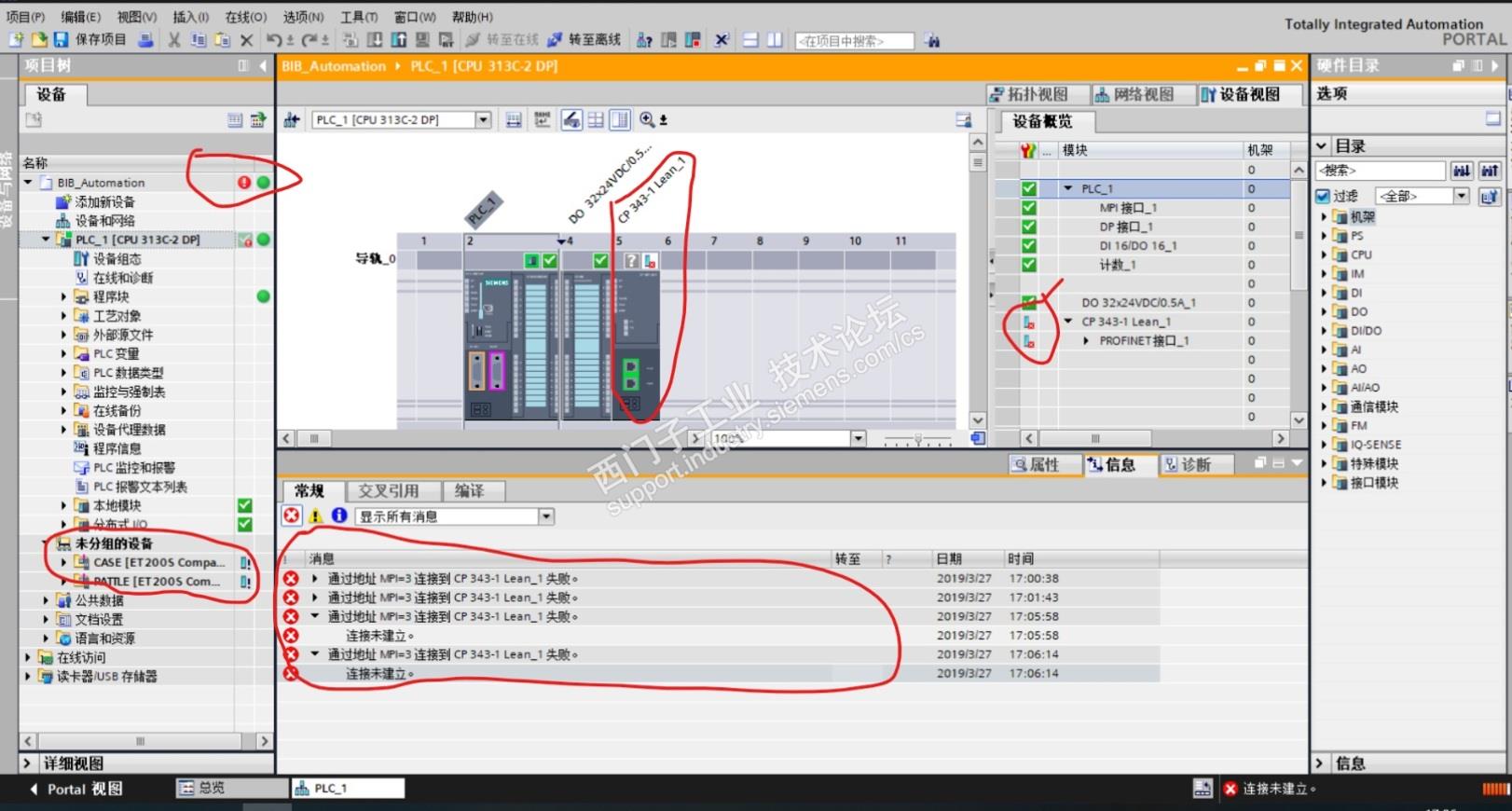Open the 显示所有消息 message filter dropdown
Screen dimensions: 1512x811
546,516
